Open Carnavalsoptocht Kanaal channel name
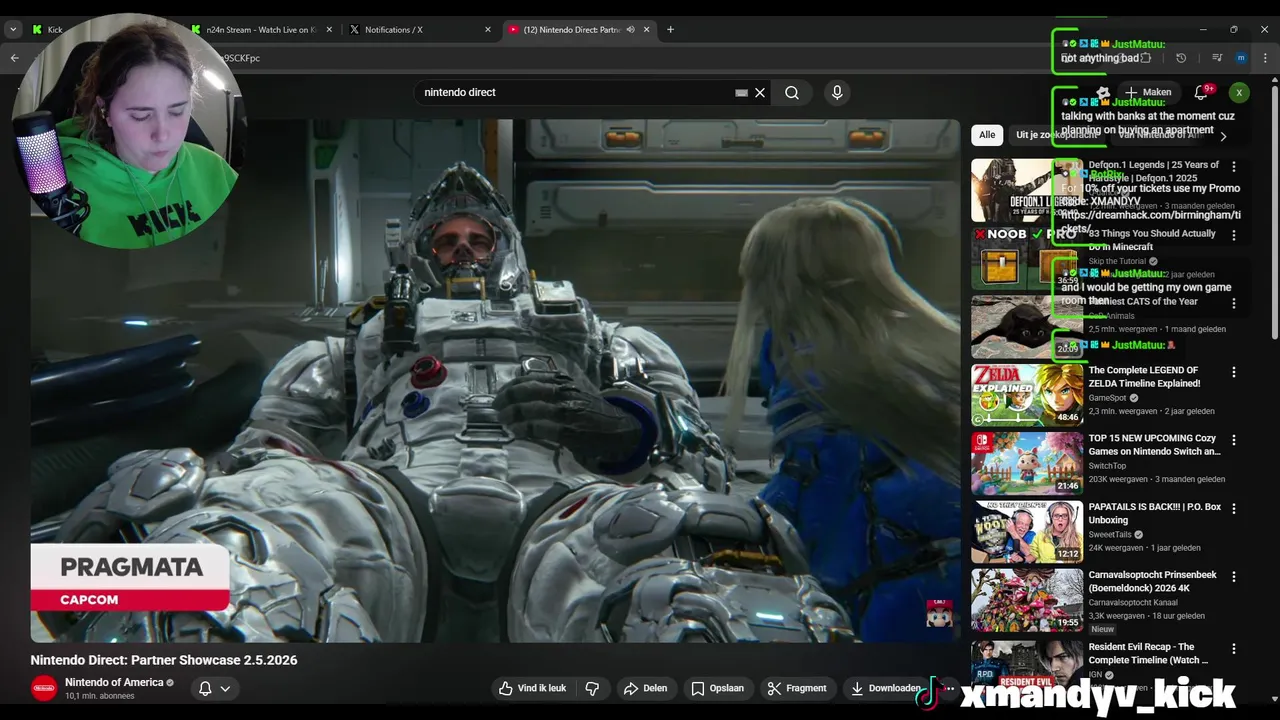 (x=1135, y=602)
